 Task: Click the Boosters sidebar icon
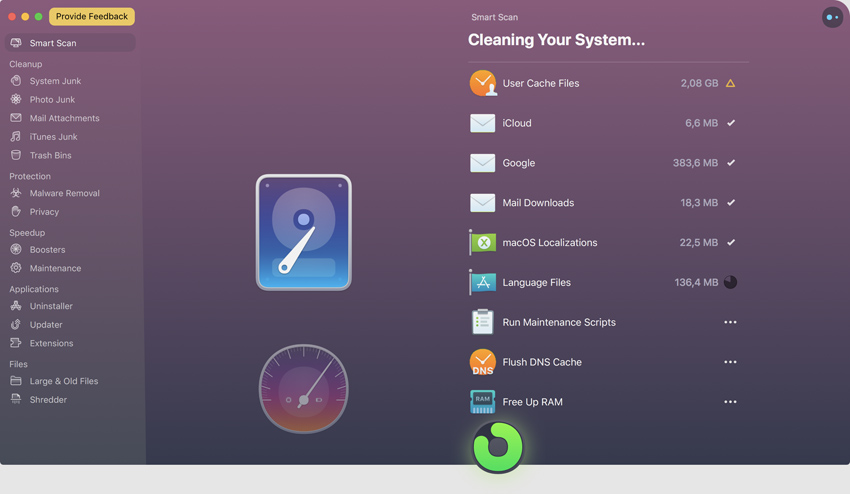pyautogui.click(x=16, y=249)
